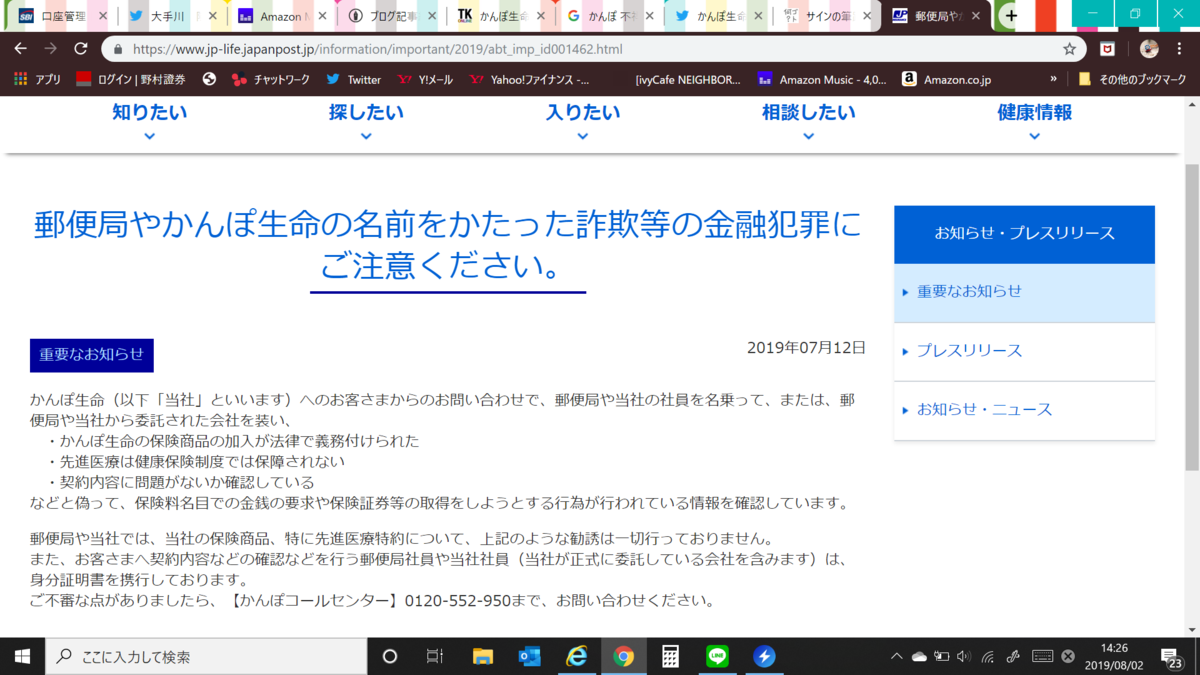Open File Explorer from the taskbar

point(483,657)
